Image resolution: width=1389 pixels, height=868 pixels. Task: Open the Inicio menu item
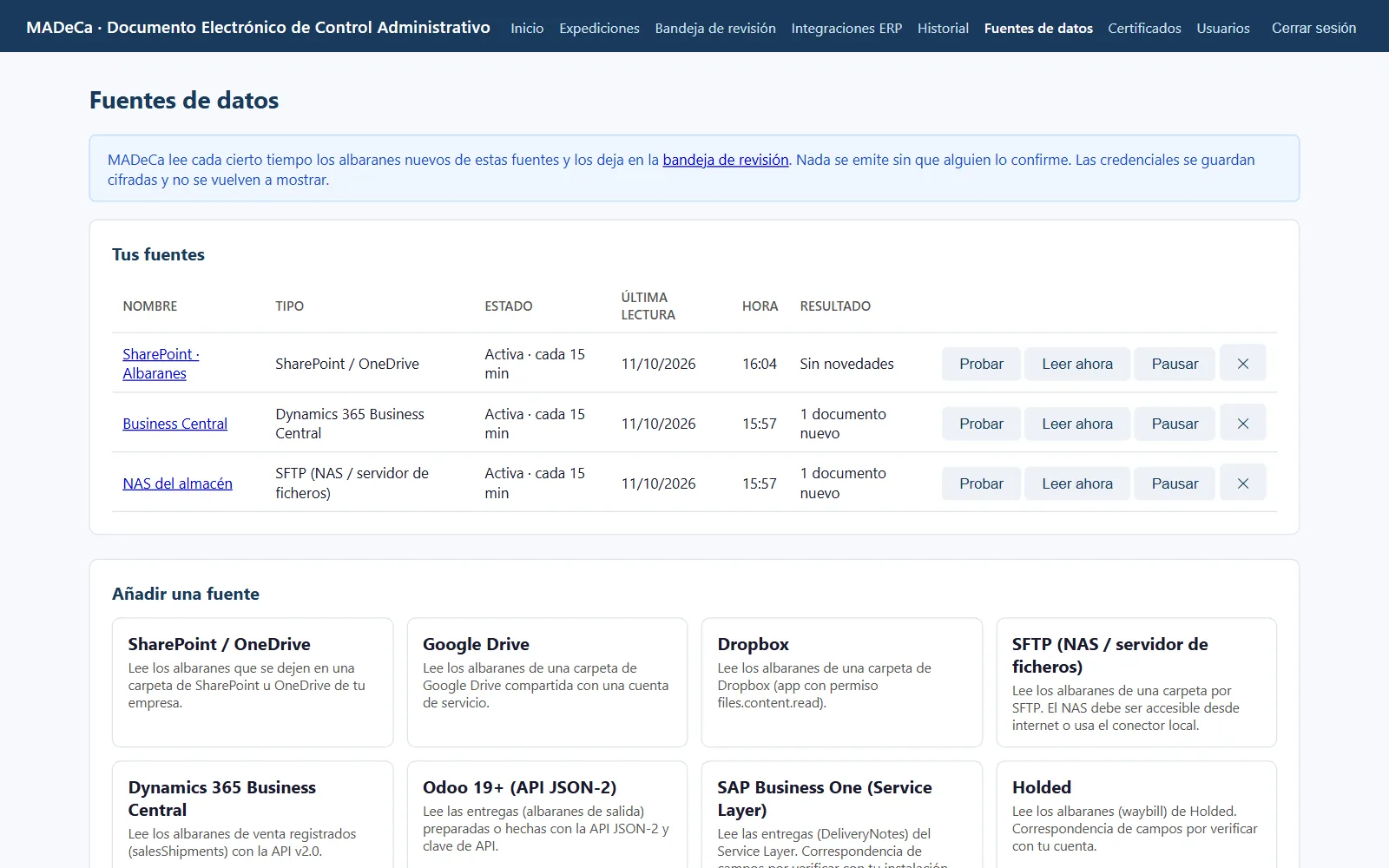(x=527, y=28)
